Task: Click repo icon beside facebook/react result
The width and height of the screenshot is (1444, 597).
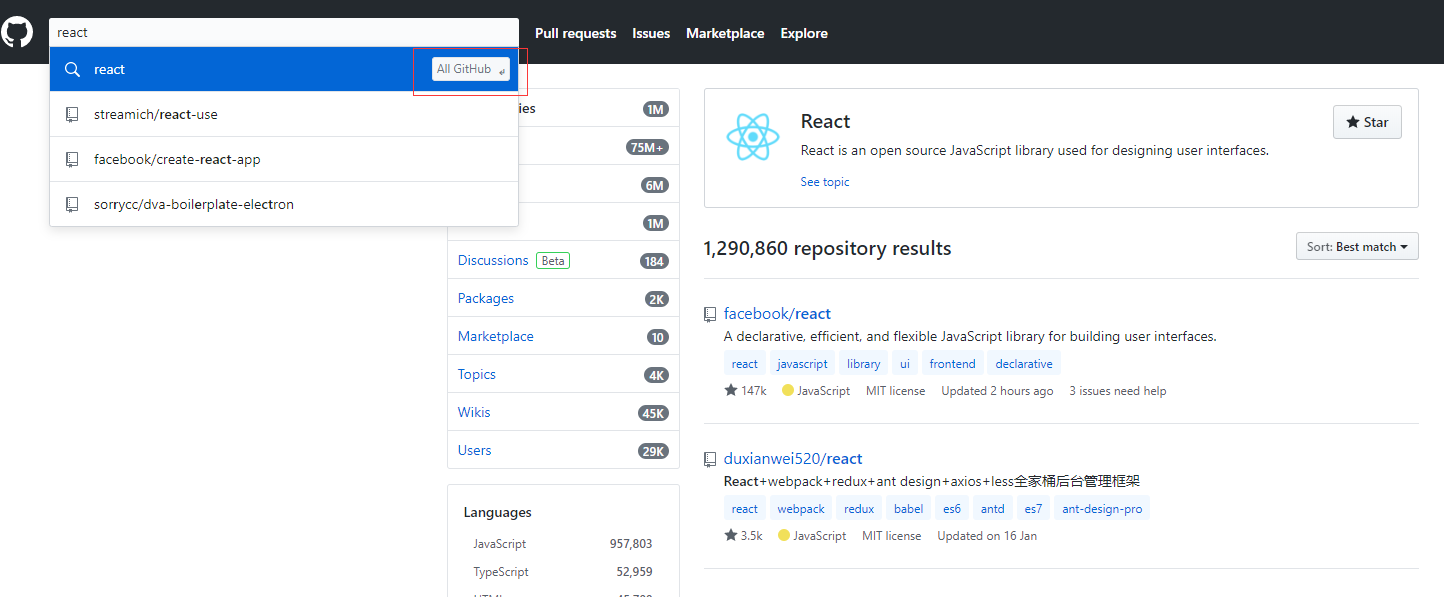Action: (710, 314)
